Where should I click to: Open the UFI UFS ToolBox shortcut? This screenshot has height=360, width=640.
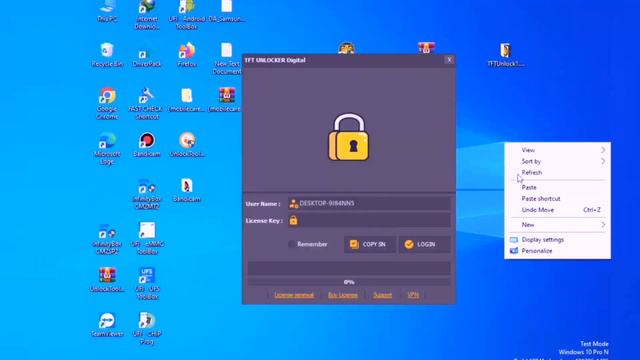(x=147, y=283)
